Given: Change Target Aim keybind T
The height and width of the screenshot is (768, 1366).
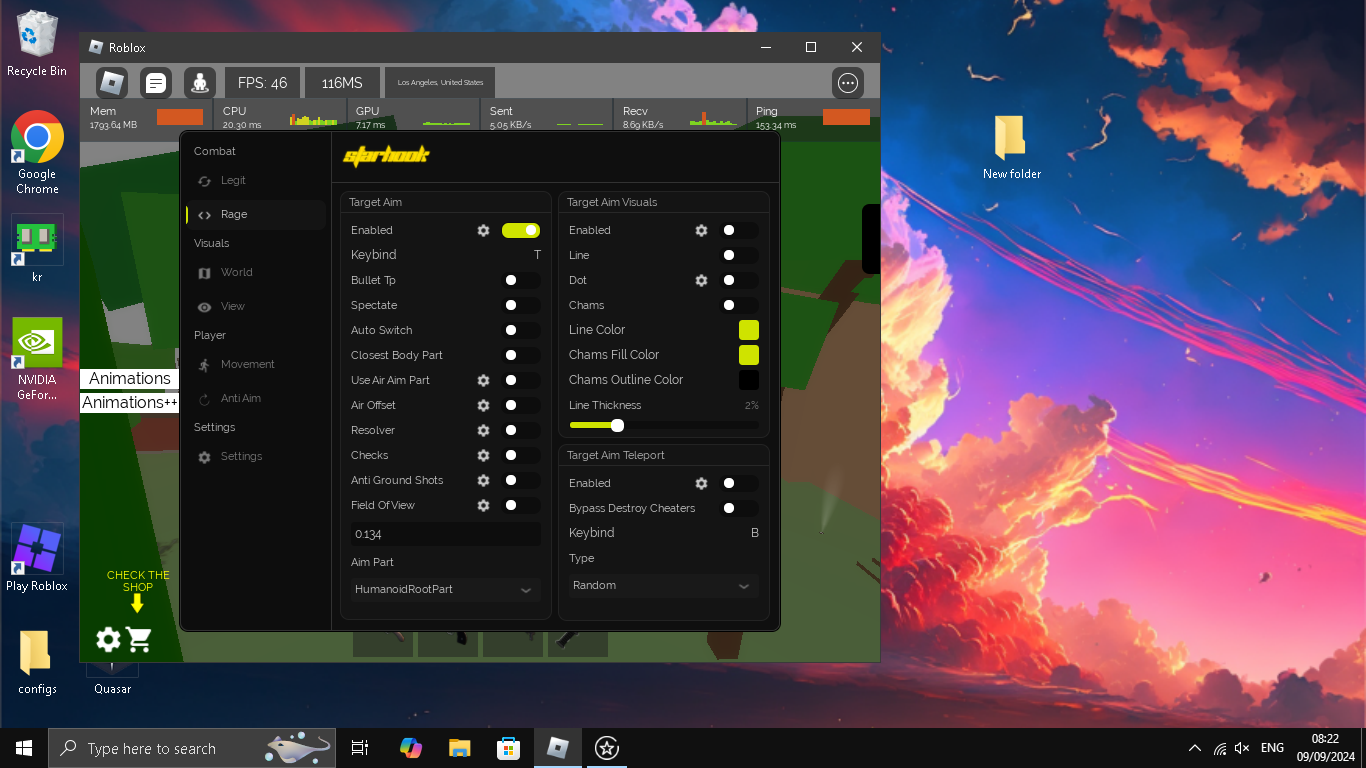Looking at the screenshot, I should pyautogui.click(x=537, y=255).
